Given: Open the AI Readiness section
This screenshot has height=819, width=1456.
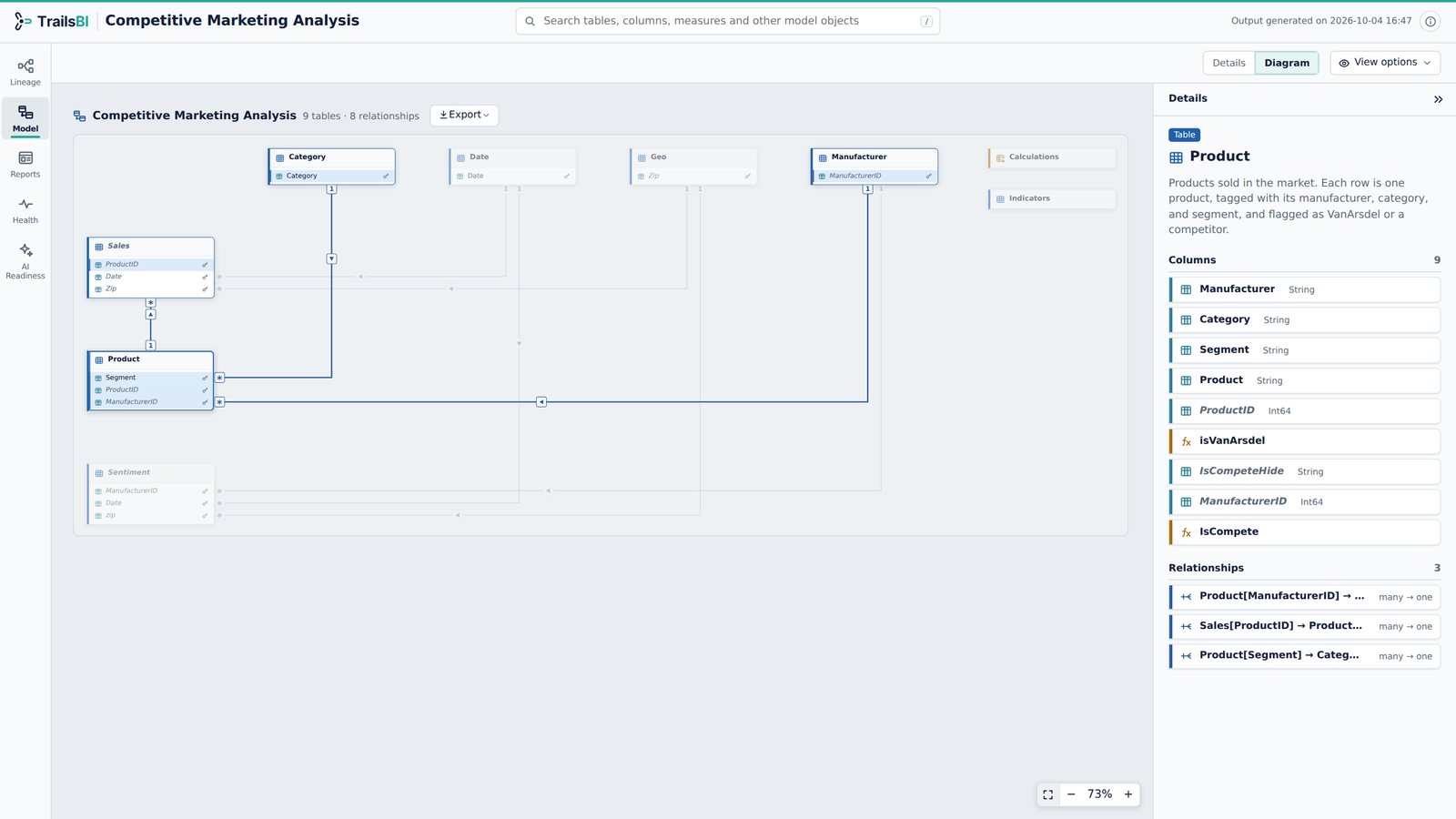Looking at the screenshot, I should (25, 260).
